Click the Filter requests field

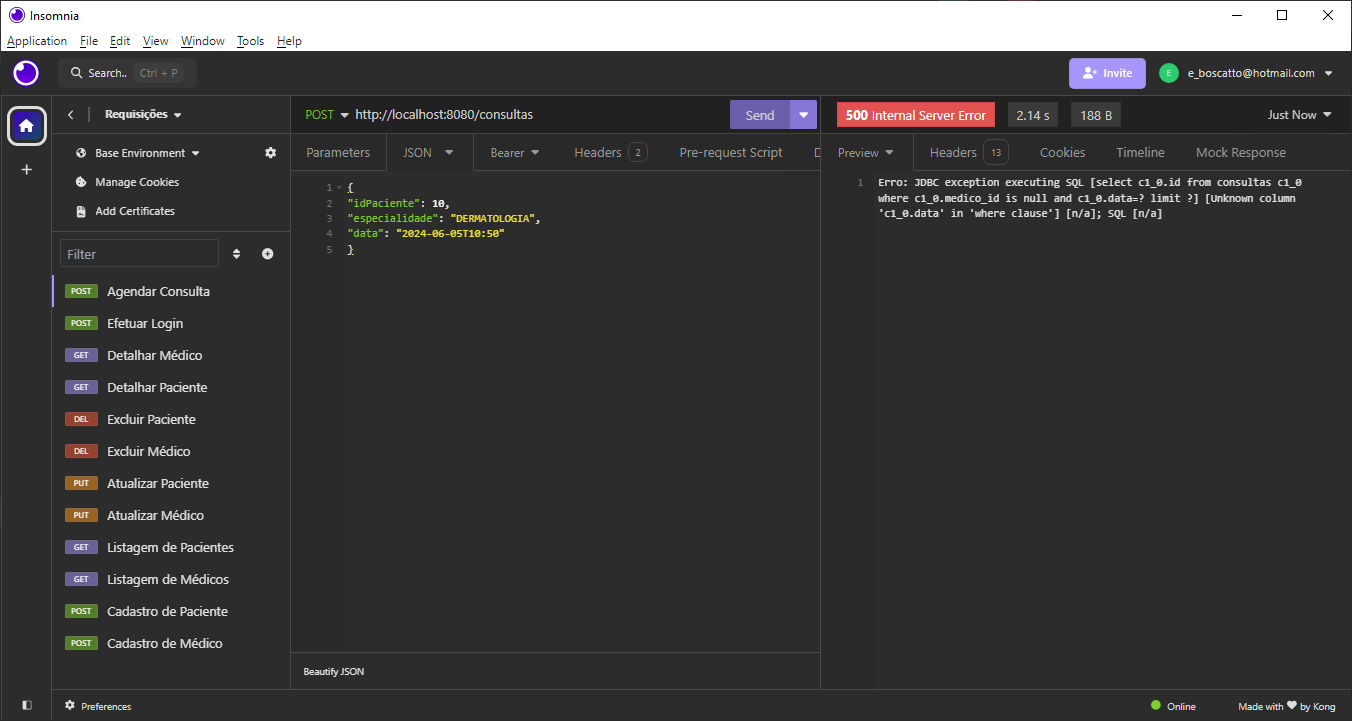coord(139,254)
